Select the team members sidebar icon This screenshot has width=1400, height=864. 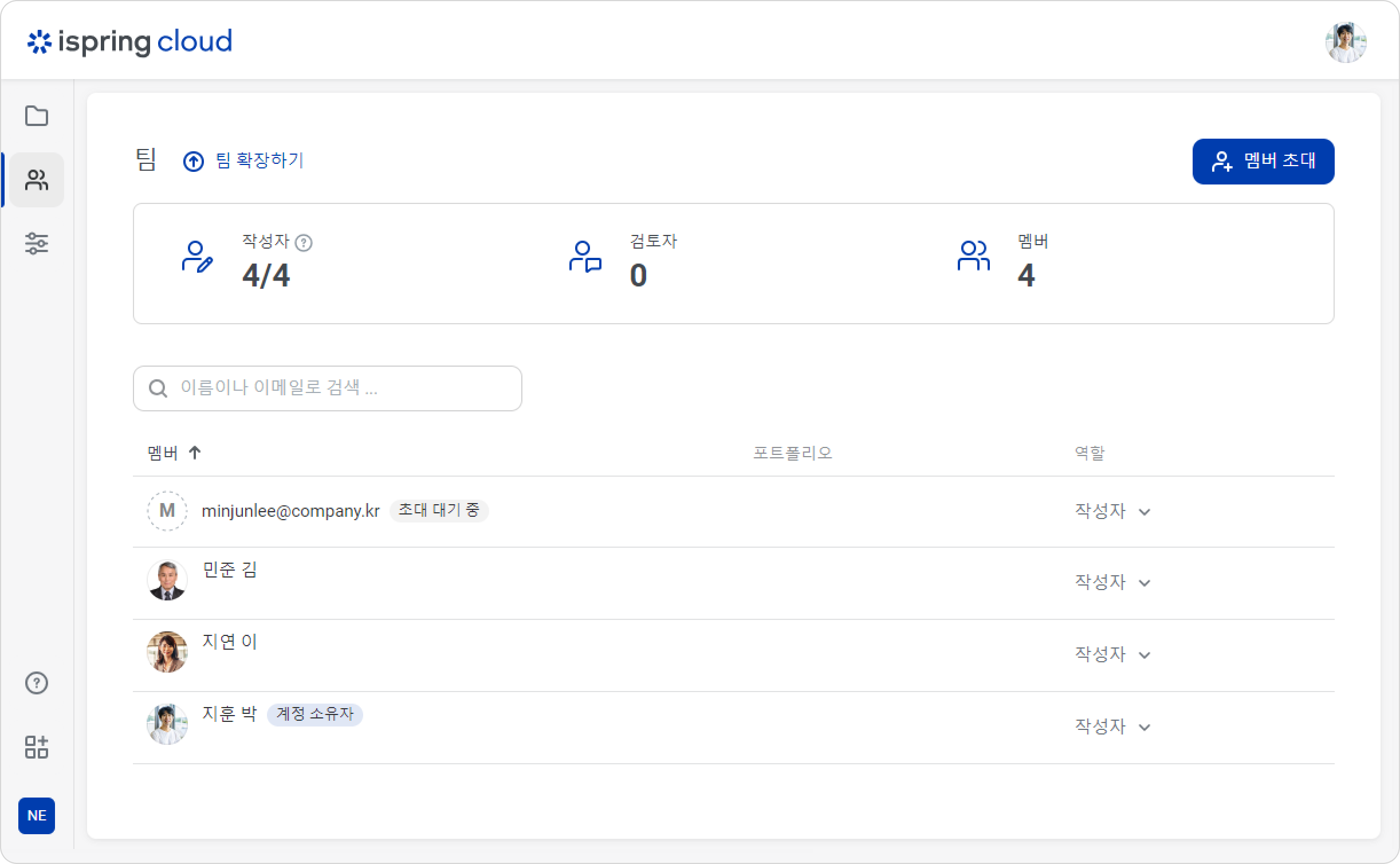(x=37, y=180)
